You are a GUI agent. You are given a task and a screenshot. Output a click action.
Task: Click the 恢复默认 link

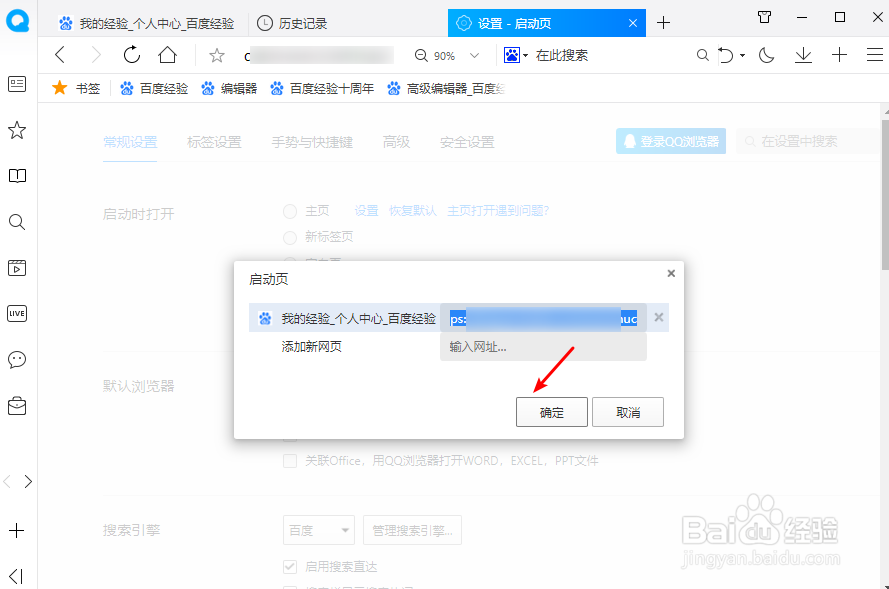[x=414, y=211]
